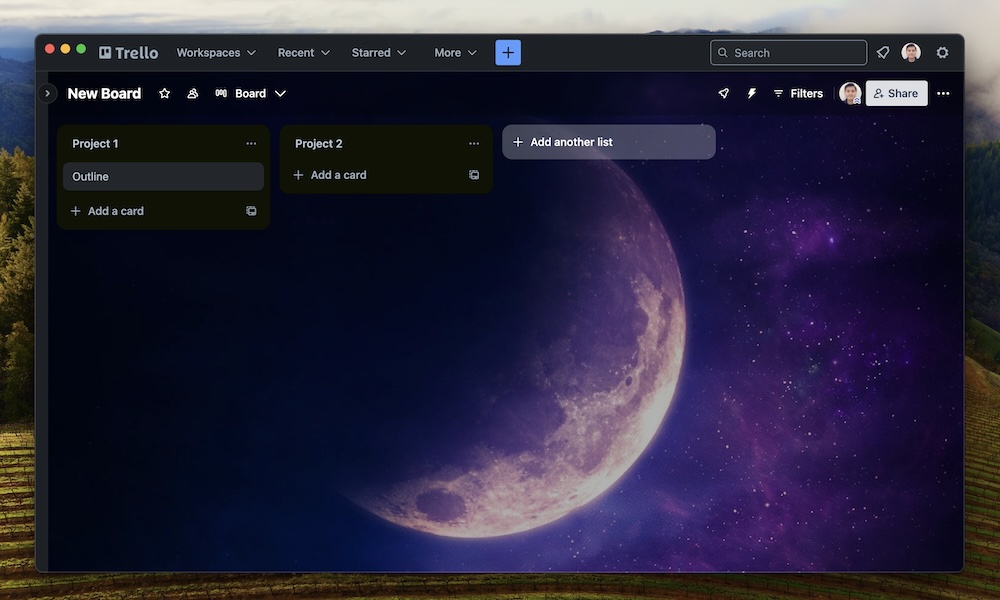Screen dimensions: 1000x600
Task: Open the Starred menu
Action: point(379,53)
